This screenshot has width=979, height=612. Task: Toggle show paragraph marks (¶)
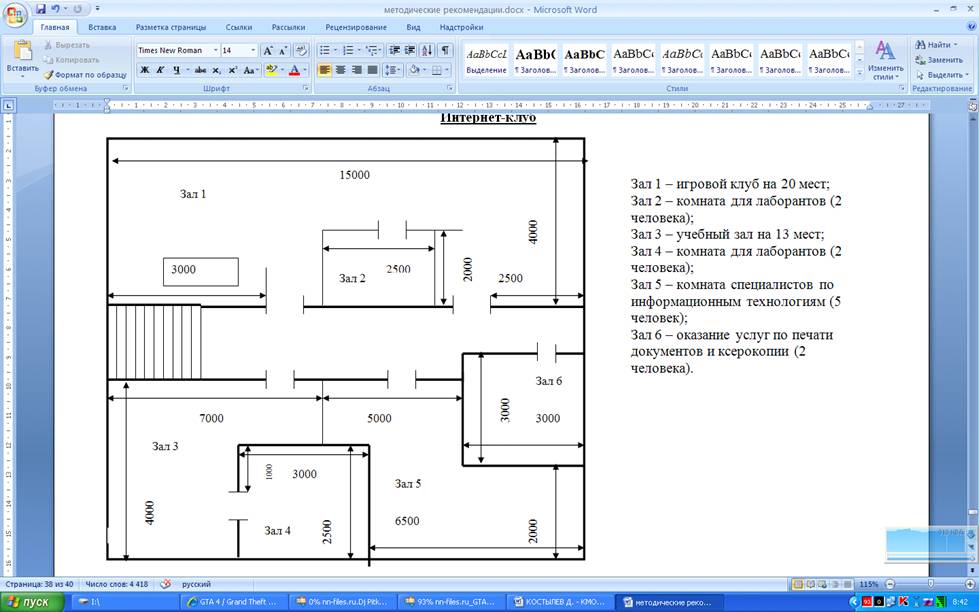(x=445, y=50)
